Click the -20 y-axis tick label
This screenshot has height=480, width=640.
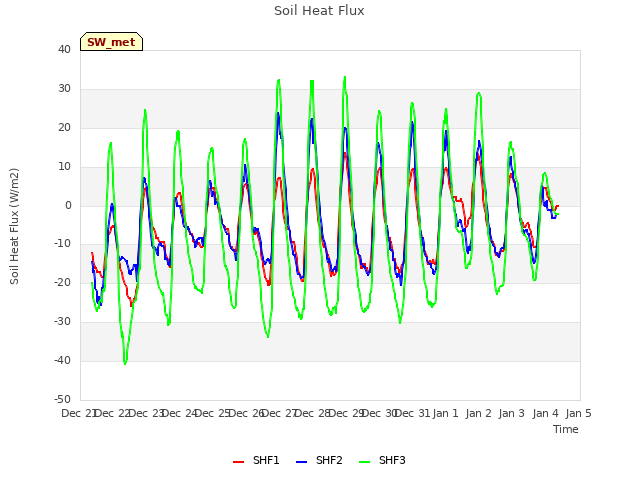[62, 282]
